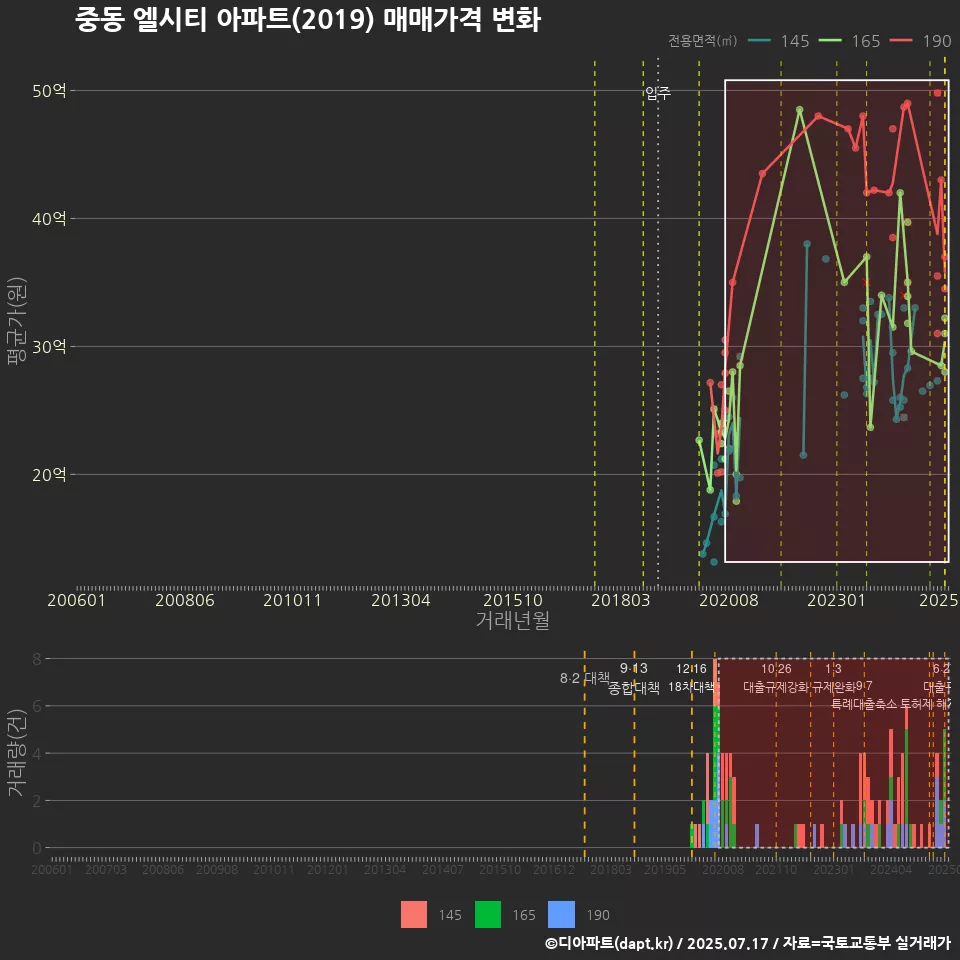Click 201407 on the volume chart axis
This screenshot has width=960, height=960.
pos(443,869)
